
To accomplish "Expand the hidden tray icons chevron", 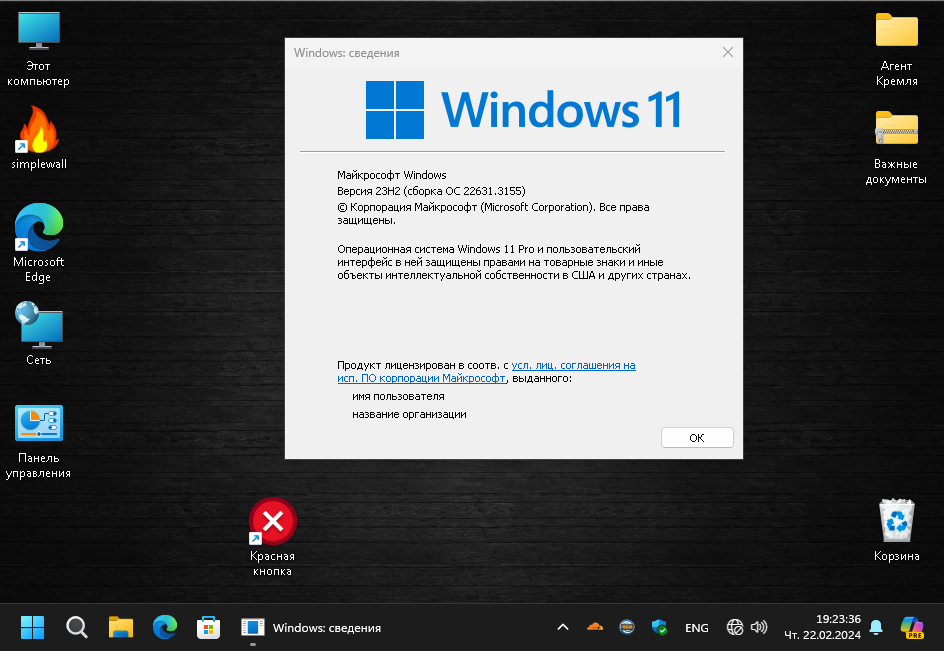I will pyautogui.click(x=563, y=628).
